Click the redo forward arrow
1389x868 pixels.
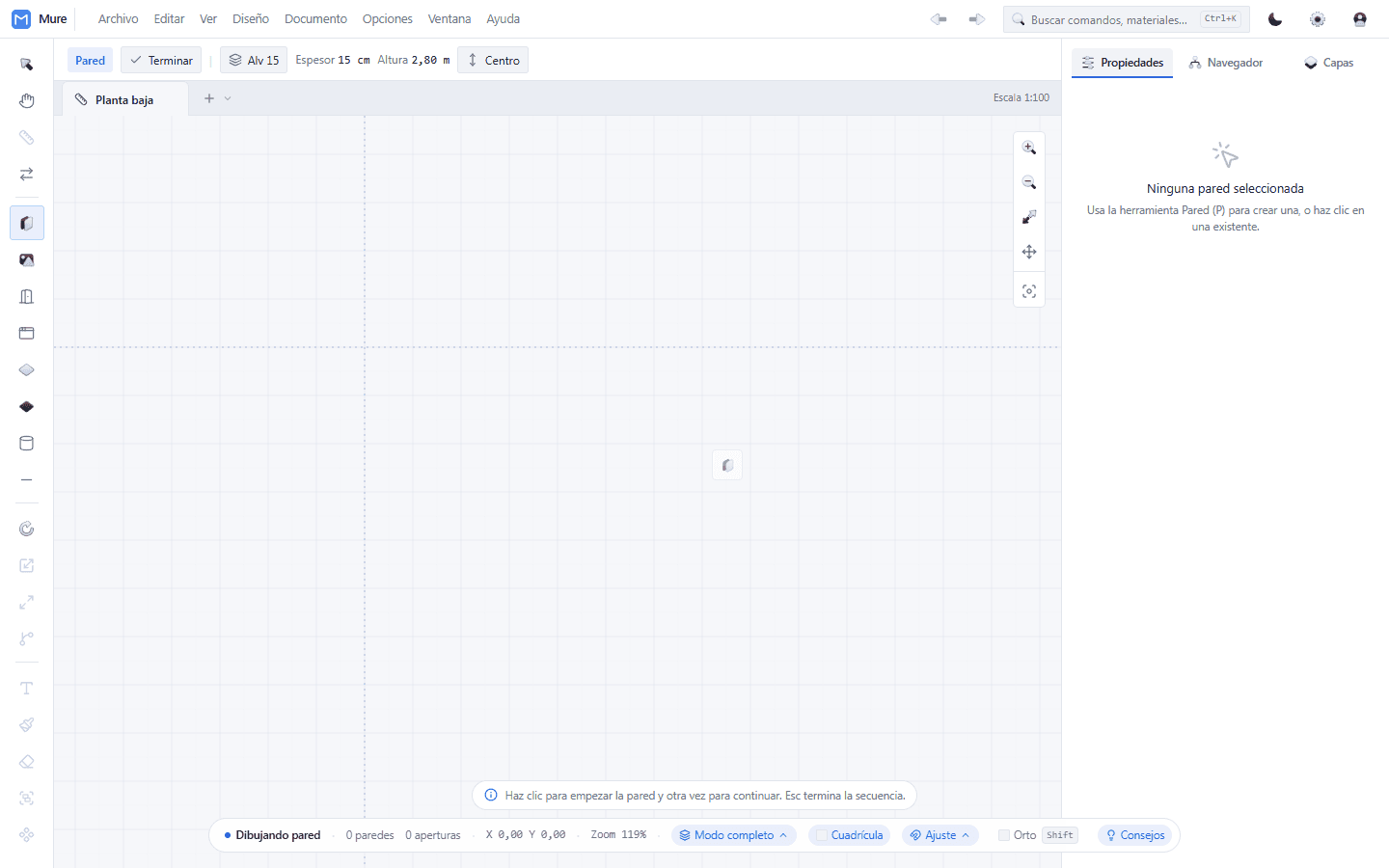977,19
